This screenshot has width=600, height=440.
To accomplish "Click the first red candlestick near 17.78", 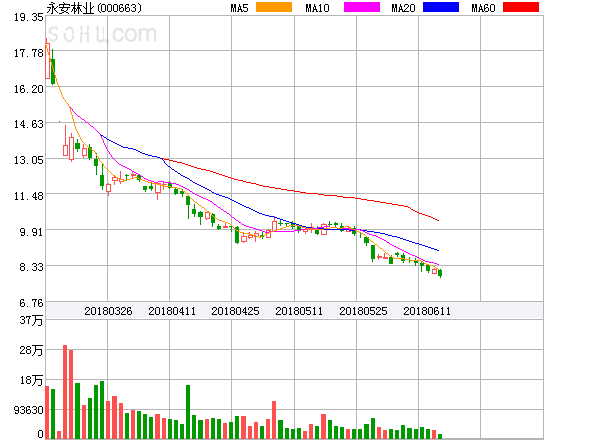I will 47,60.
